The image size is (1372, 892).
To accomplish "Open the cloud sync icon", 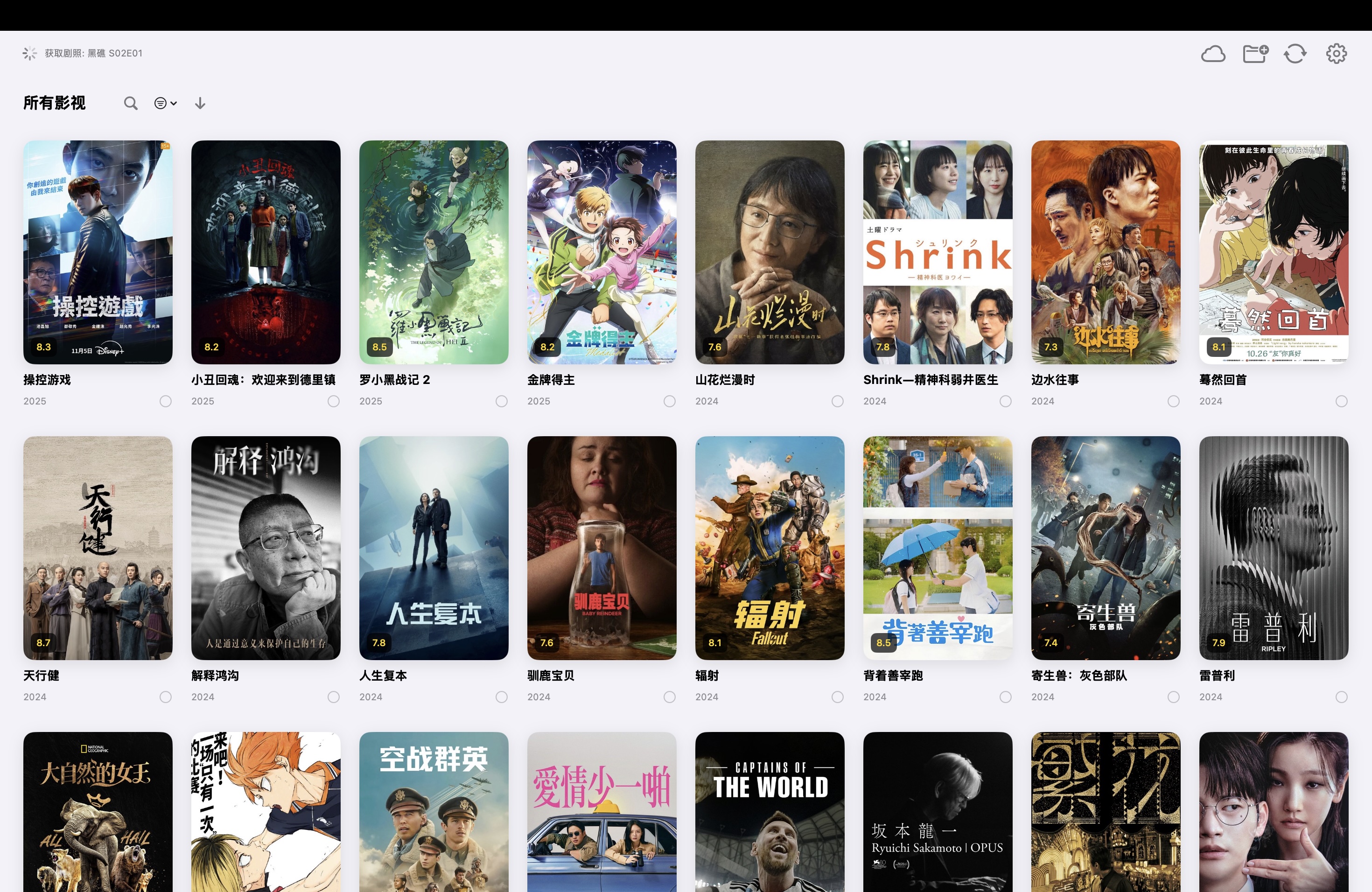I will point(1213,54).
